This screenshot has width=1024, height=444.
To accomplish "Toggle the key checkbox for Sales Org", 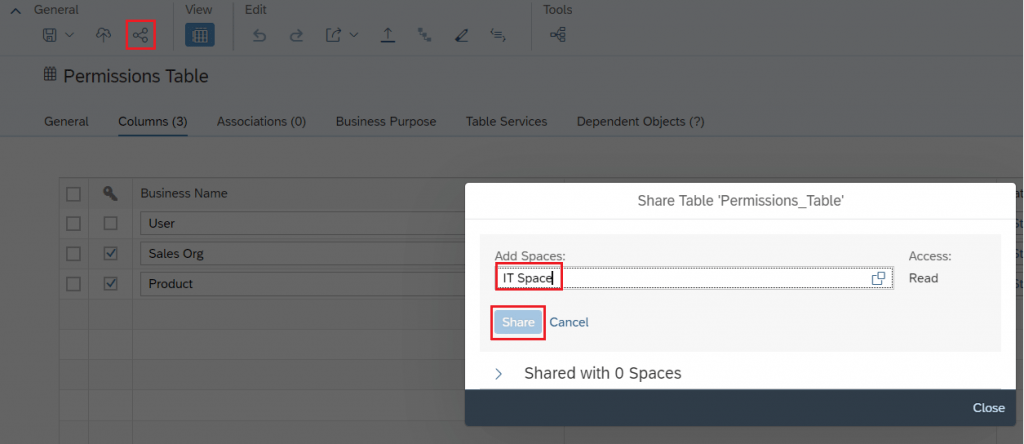I will coord(111,253).
